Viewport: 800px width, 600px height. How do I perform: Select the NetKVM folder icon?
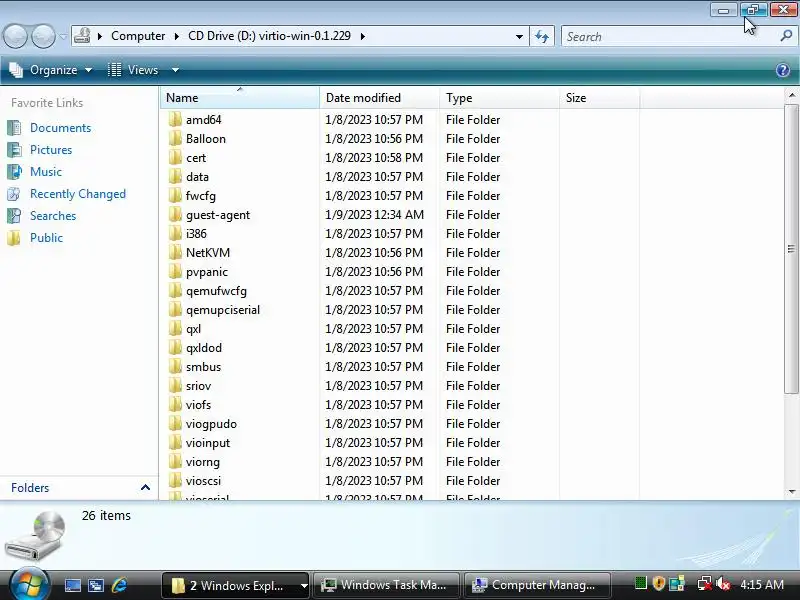175,253
